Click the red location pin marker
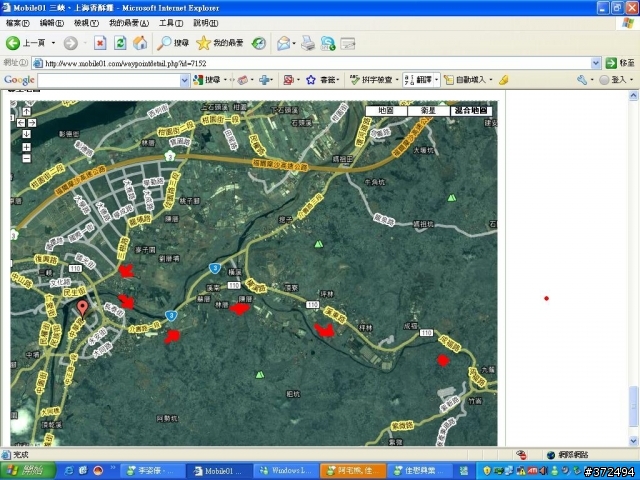Viewport: 640px width, 480px height. pyautogui.click(x=82, y=309)
